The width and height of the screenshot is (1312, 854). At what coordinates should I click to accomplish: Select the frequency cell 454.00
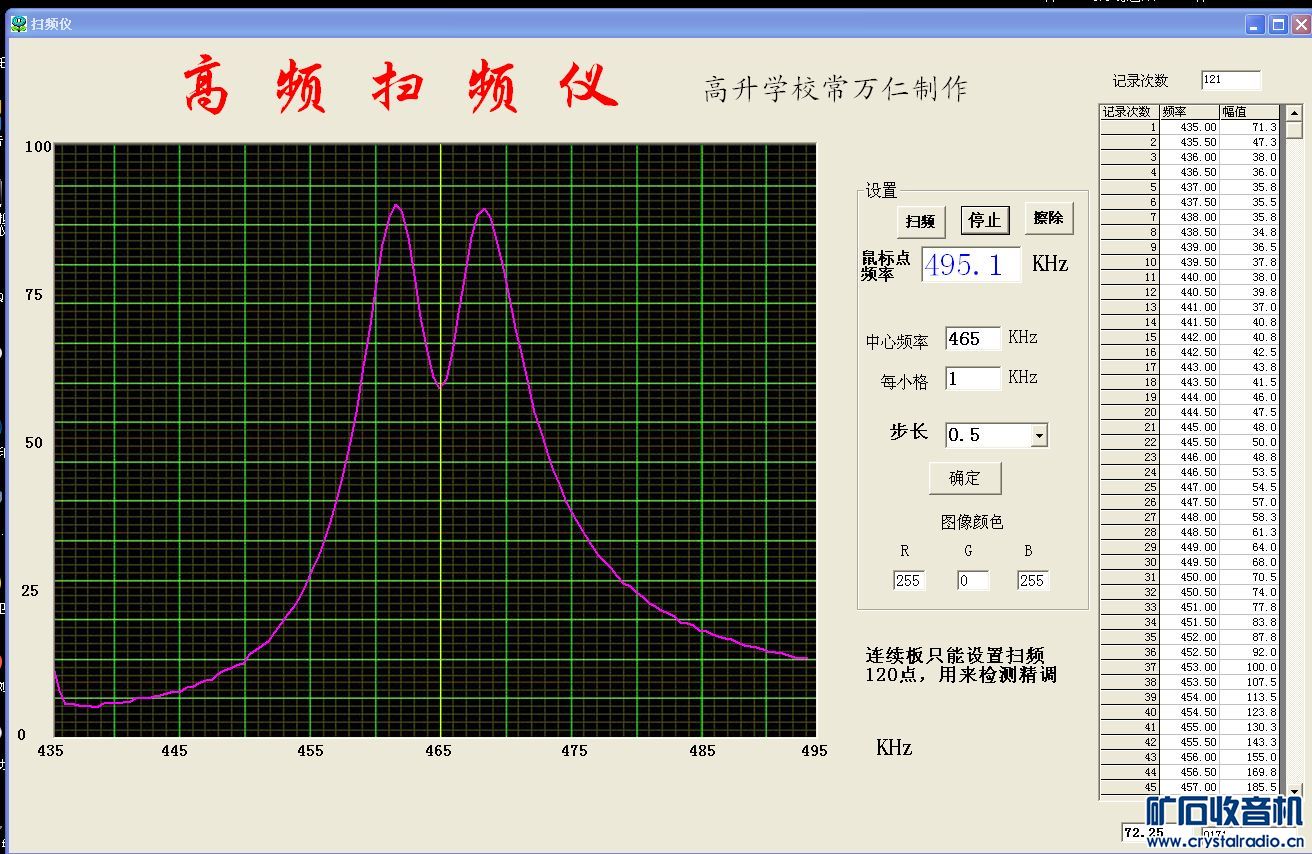pos(1189,697)
